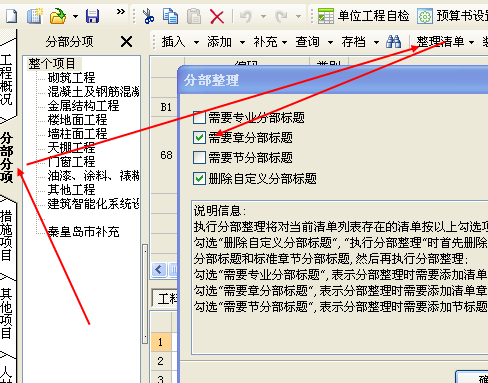The image size is (488, 383).
Task: Click the Open folder icon
Action: click(x=58, y=16)
